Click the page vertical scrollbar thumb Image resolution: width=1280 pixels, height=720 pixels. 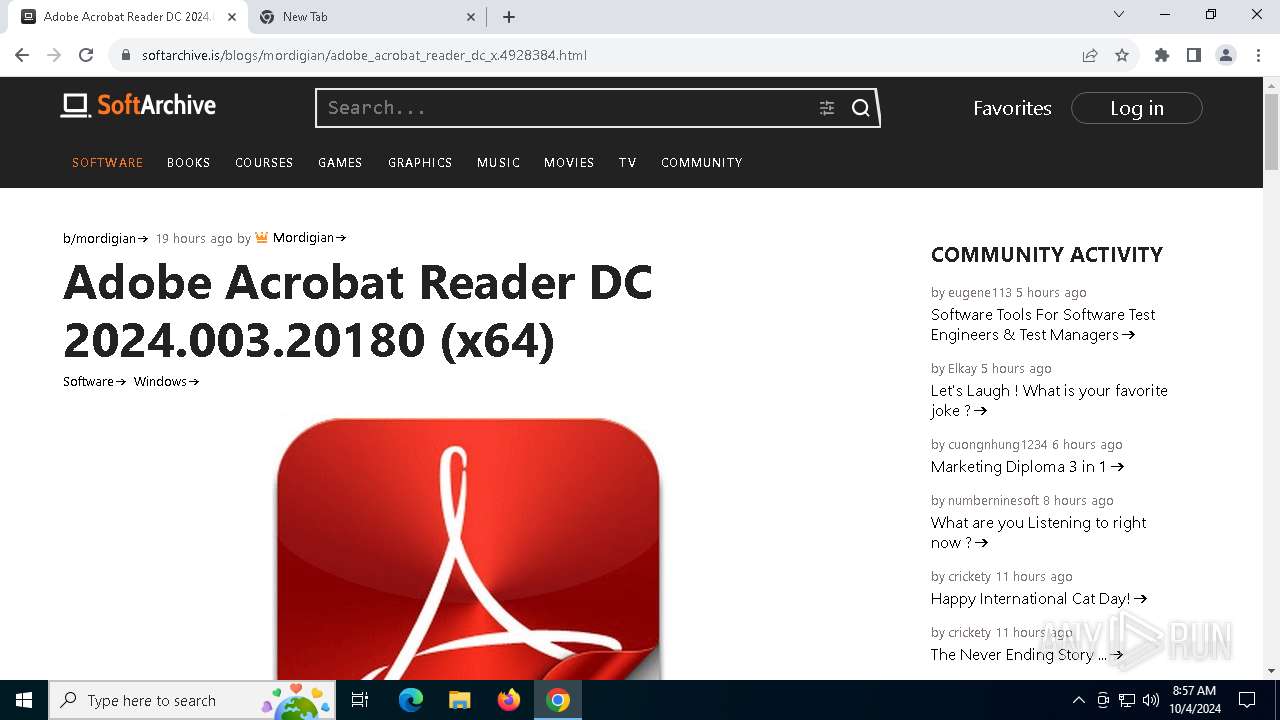1271,130
